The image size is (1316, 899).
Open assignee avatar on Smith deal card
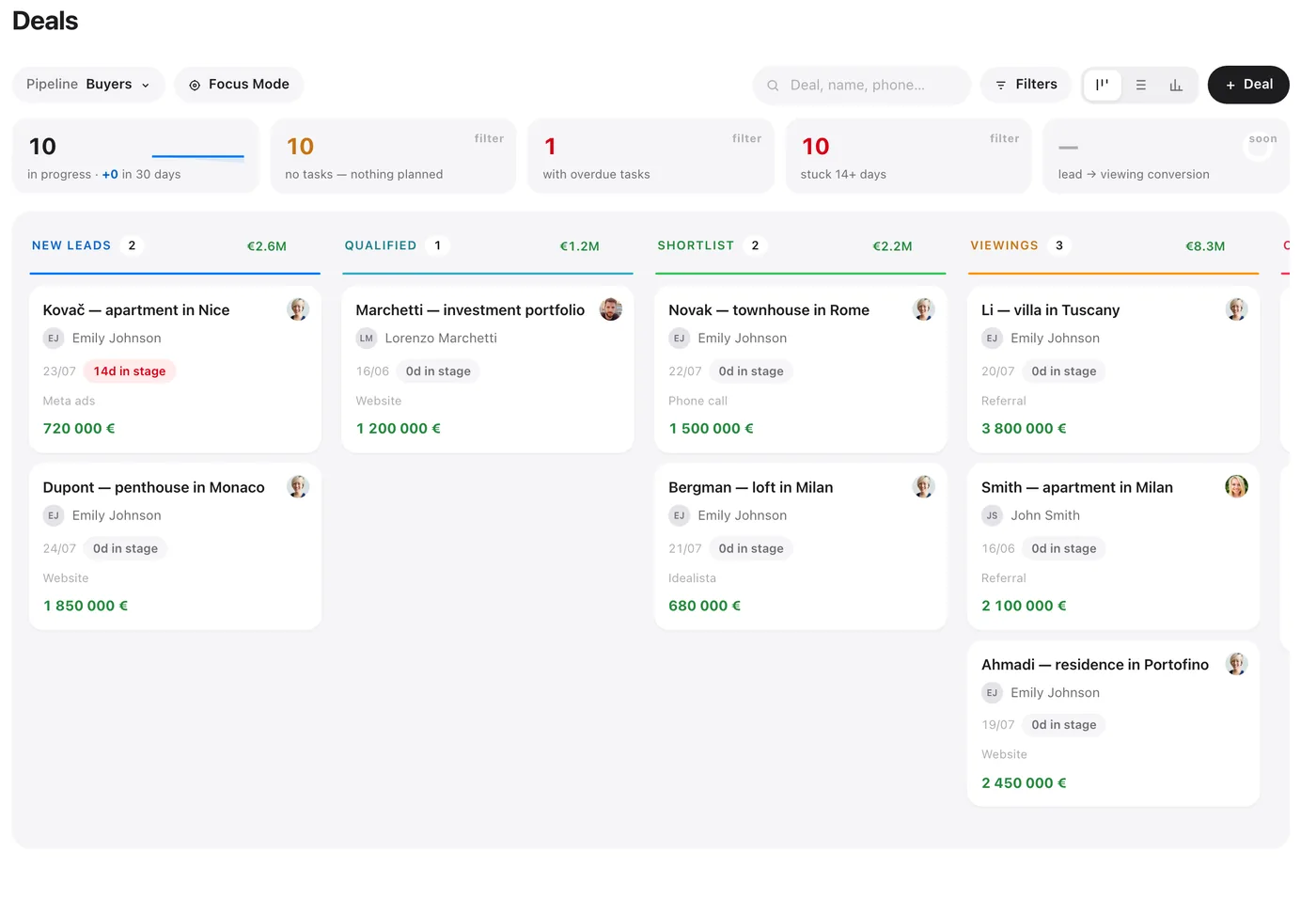pos(1237,486)
